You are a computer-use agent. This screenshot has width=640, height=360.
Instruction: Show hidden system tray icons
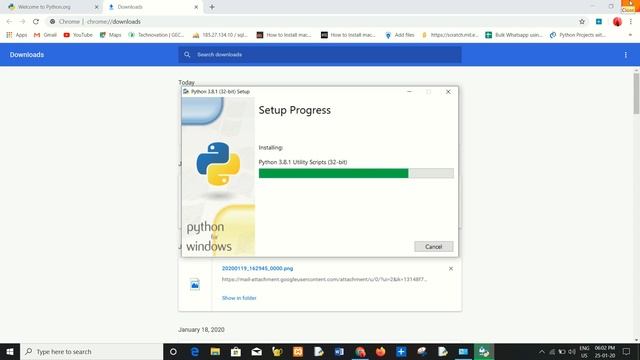(x=542, y=351)
